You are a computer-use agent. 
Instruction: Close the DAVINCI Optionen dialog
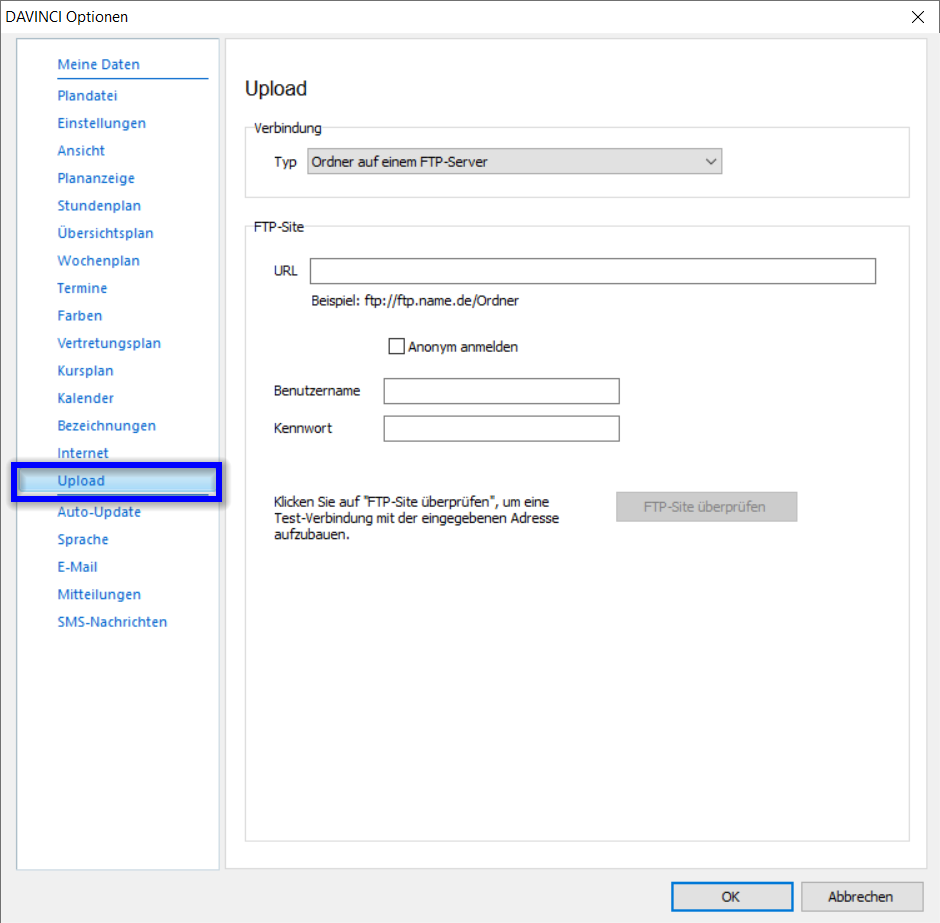coord(917,17)
